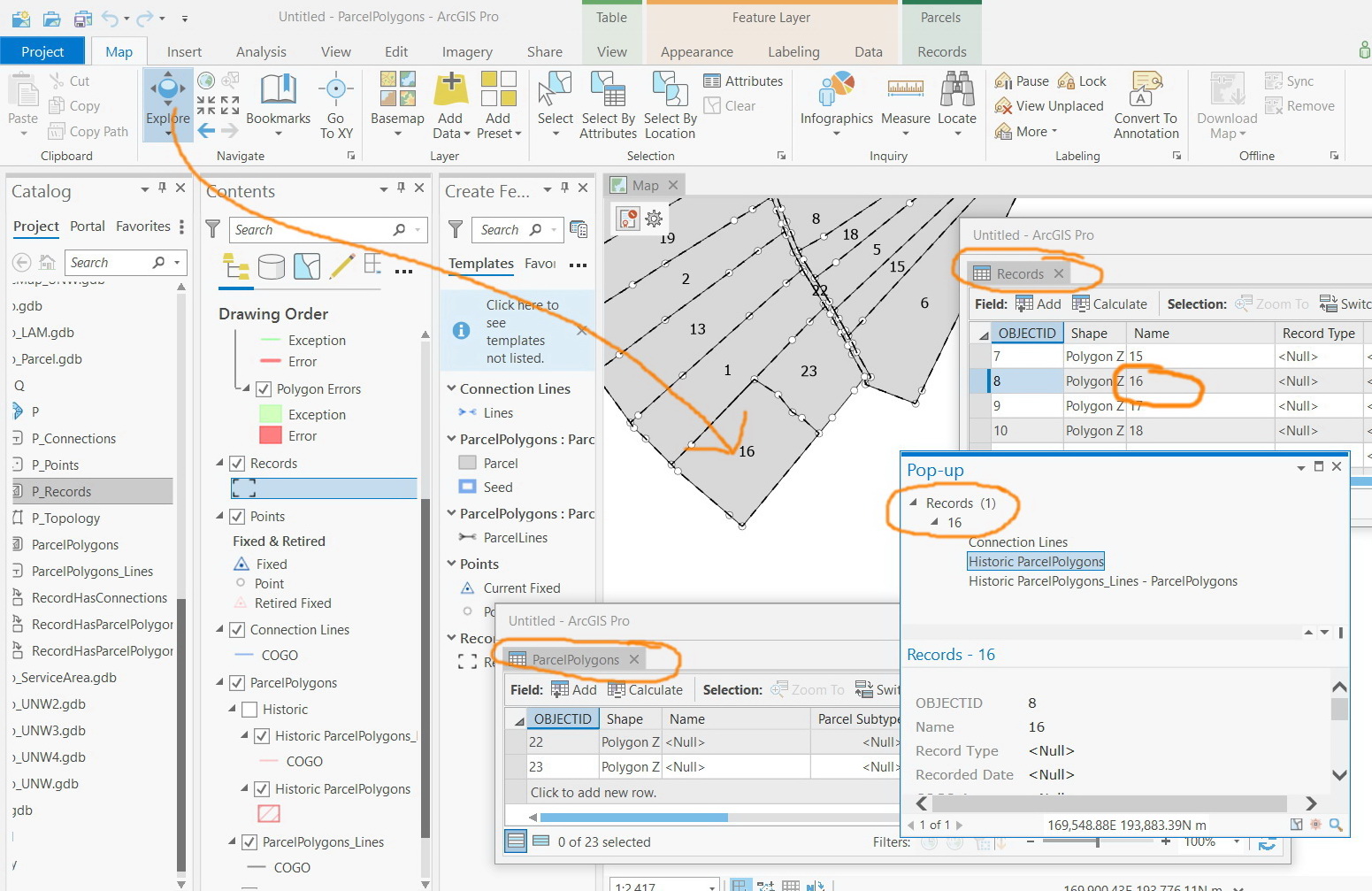
Task: Click the Undo arrow in title bar
Action: [111, 18]
